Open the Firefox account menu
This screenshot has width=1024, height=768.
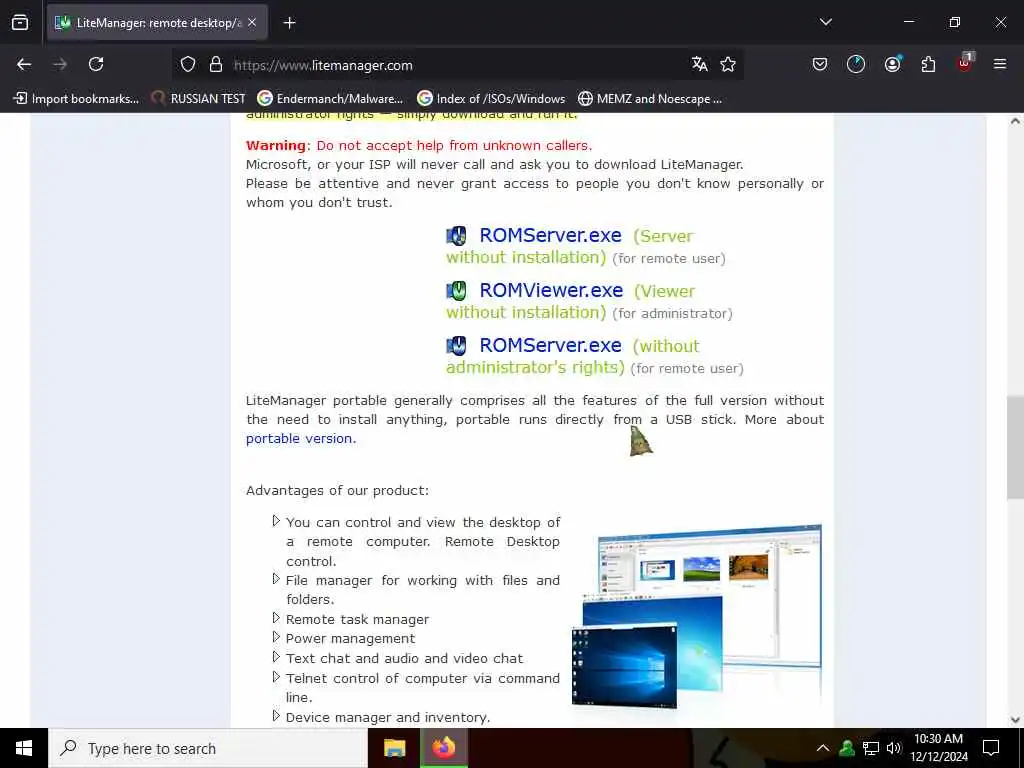pos(892,64)
